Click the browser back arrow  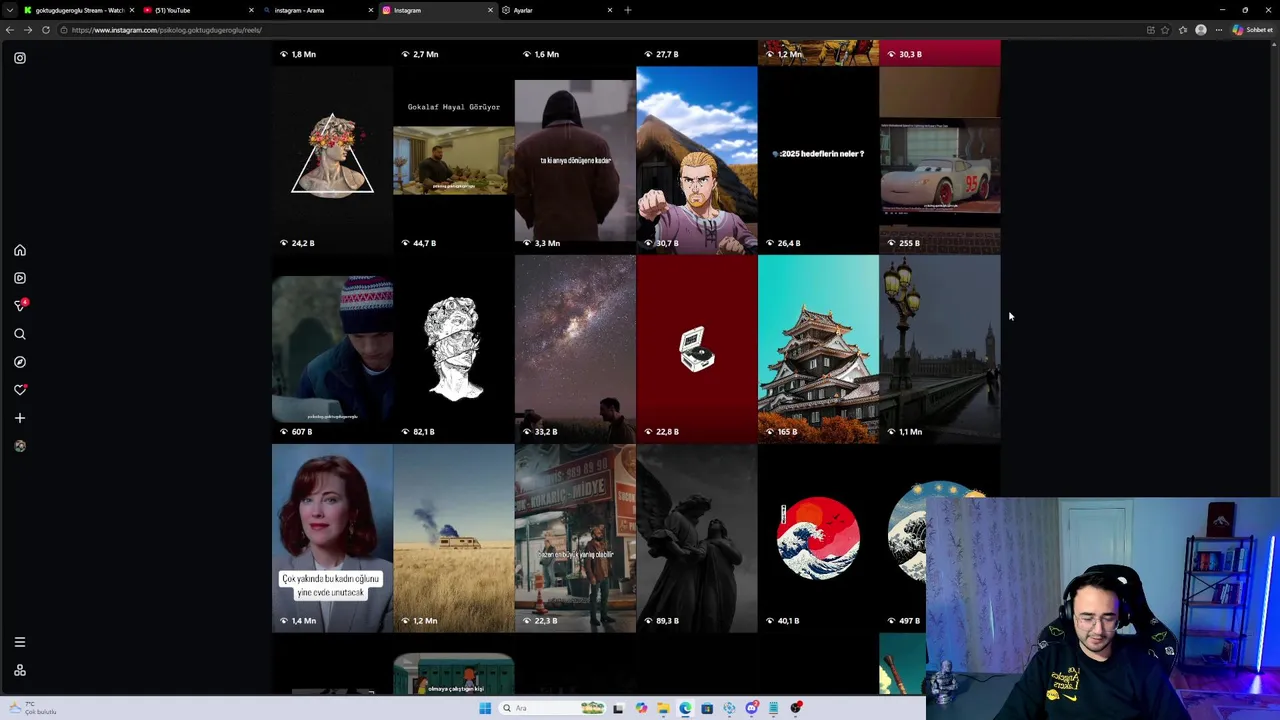click(10, 30)
